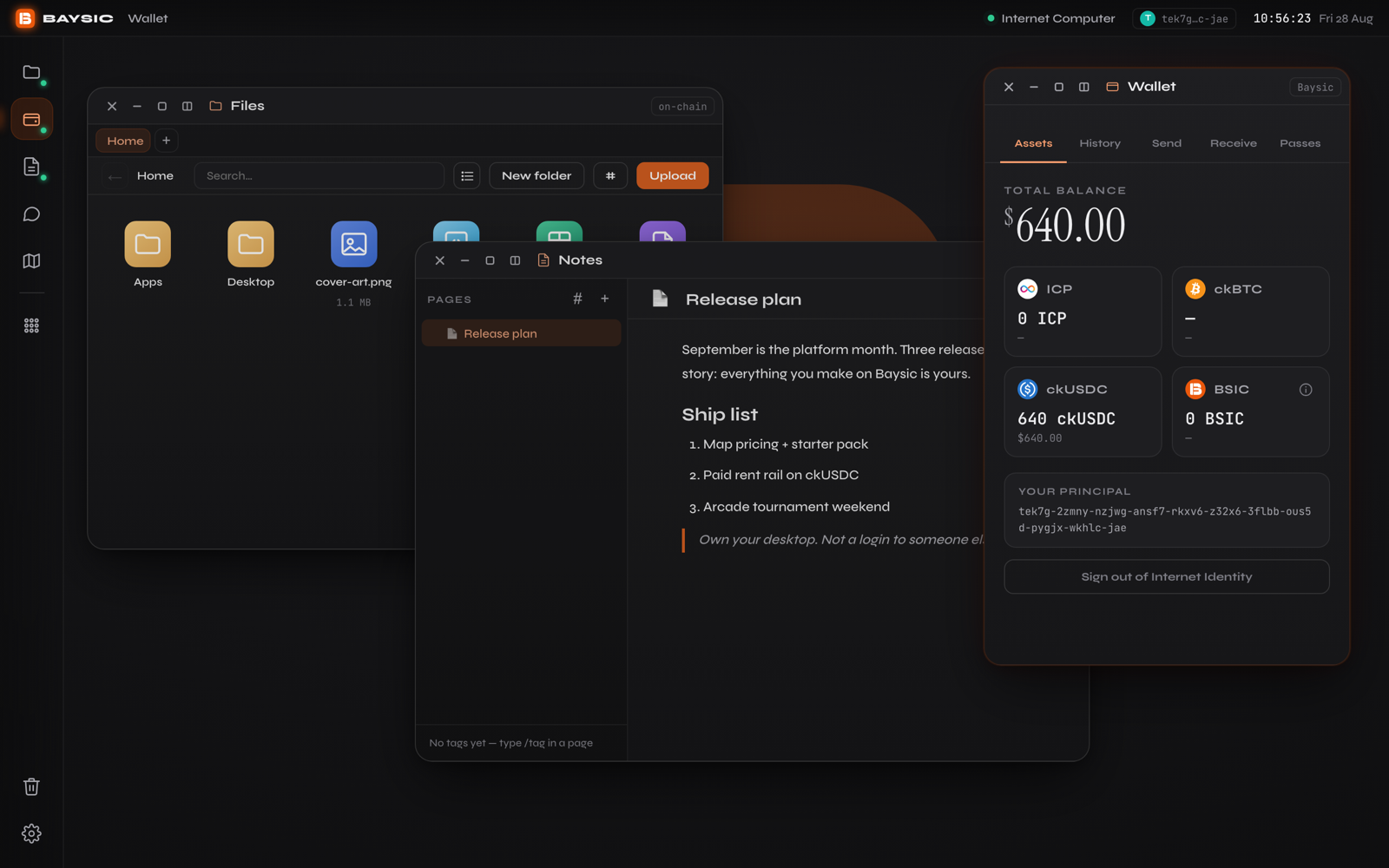Select Release plan page in Notes
This screenshot has height=868, width=1389.
point(521,333)
